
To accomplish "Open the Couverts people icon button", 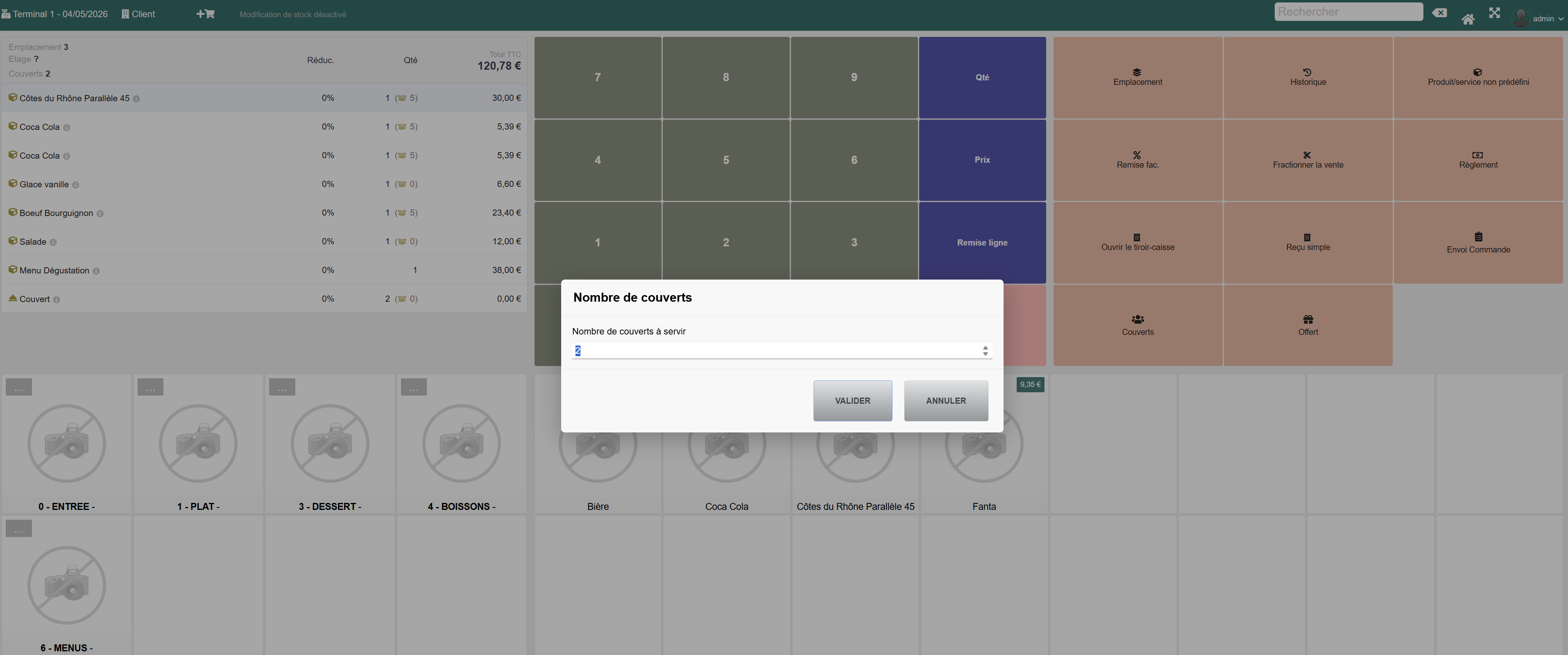I will coord(1137,325).
